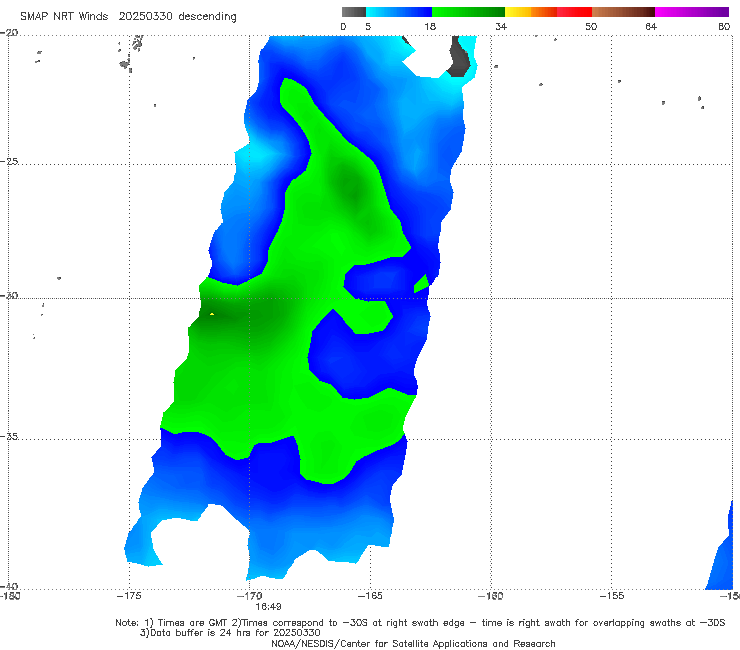Click the -25 latitude axis label
The height and width of the screenshot is (650, 740).
coord(9,161)
